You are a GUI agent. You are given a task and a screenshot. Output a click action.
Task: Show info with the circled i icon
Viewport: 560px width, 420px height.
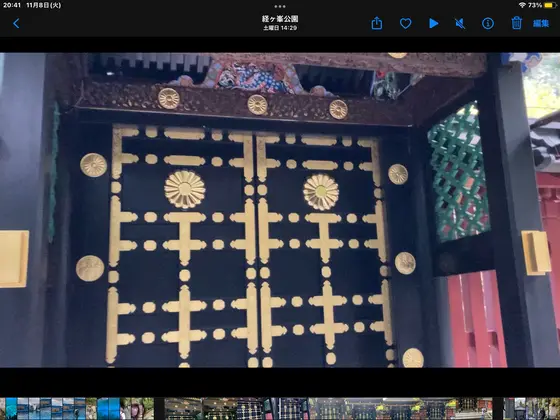click(488, 24)
